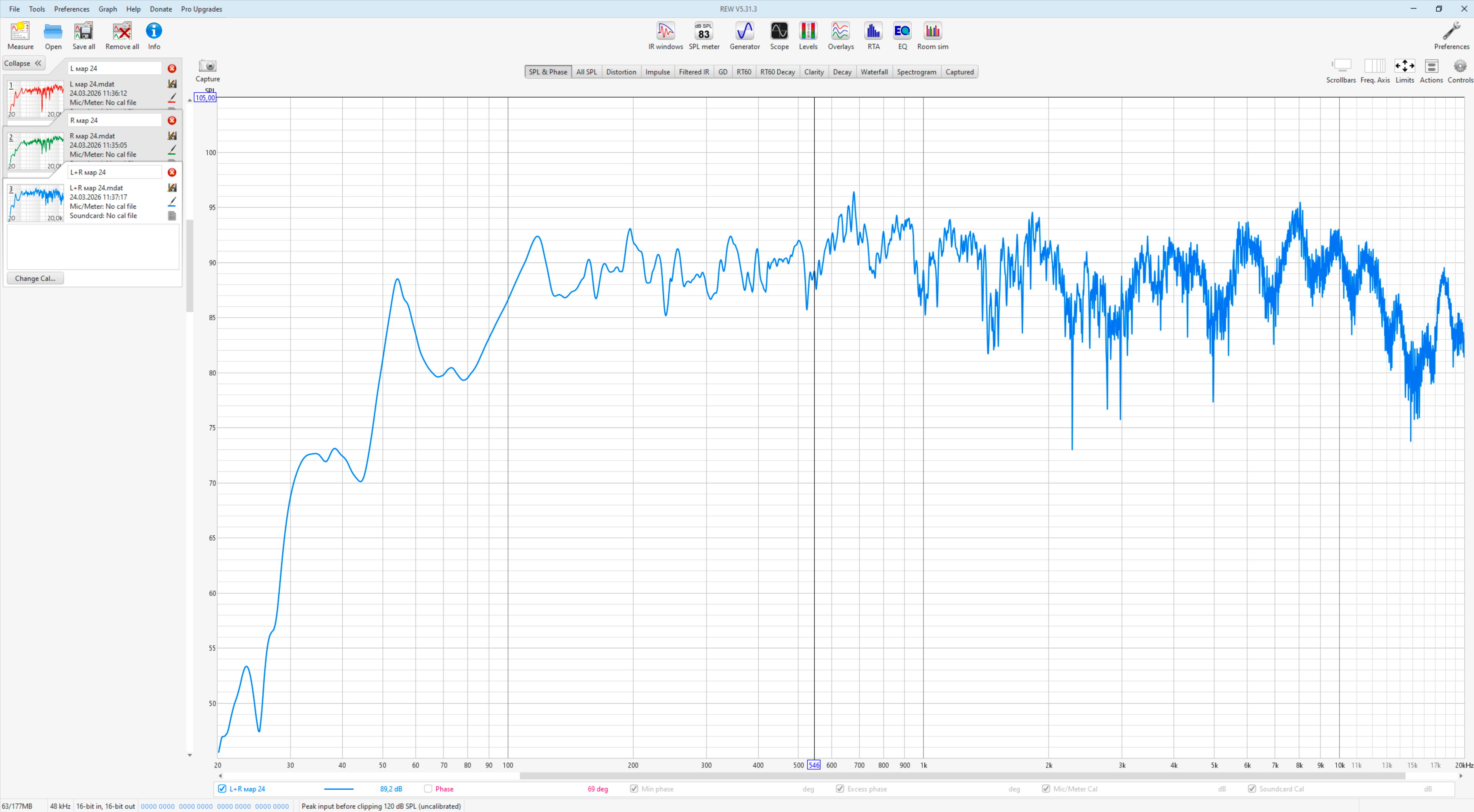Switch to the Waterfall tab

pos(874,72)
